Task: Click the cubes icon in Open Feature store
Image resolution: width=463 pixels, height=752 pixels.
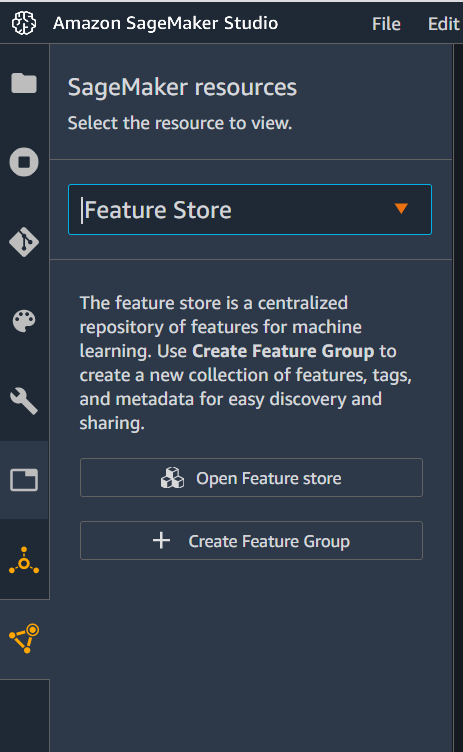Action: tap(172, 478)
